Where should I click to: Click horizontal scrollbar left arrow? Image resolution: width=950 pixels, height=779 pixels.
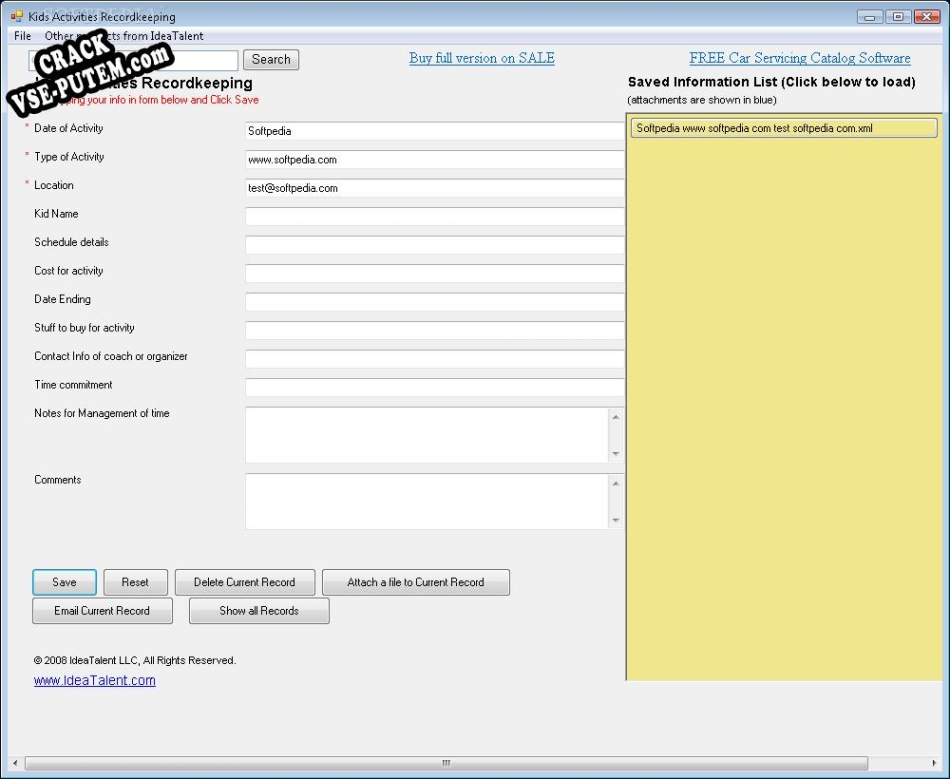(x=15, y=763)
